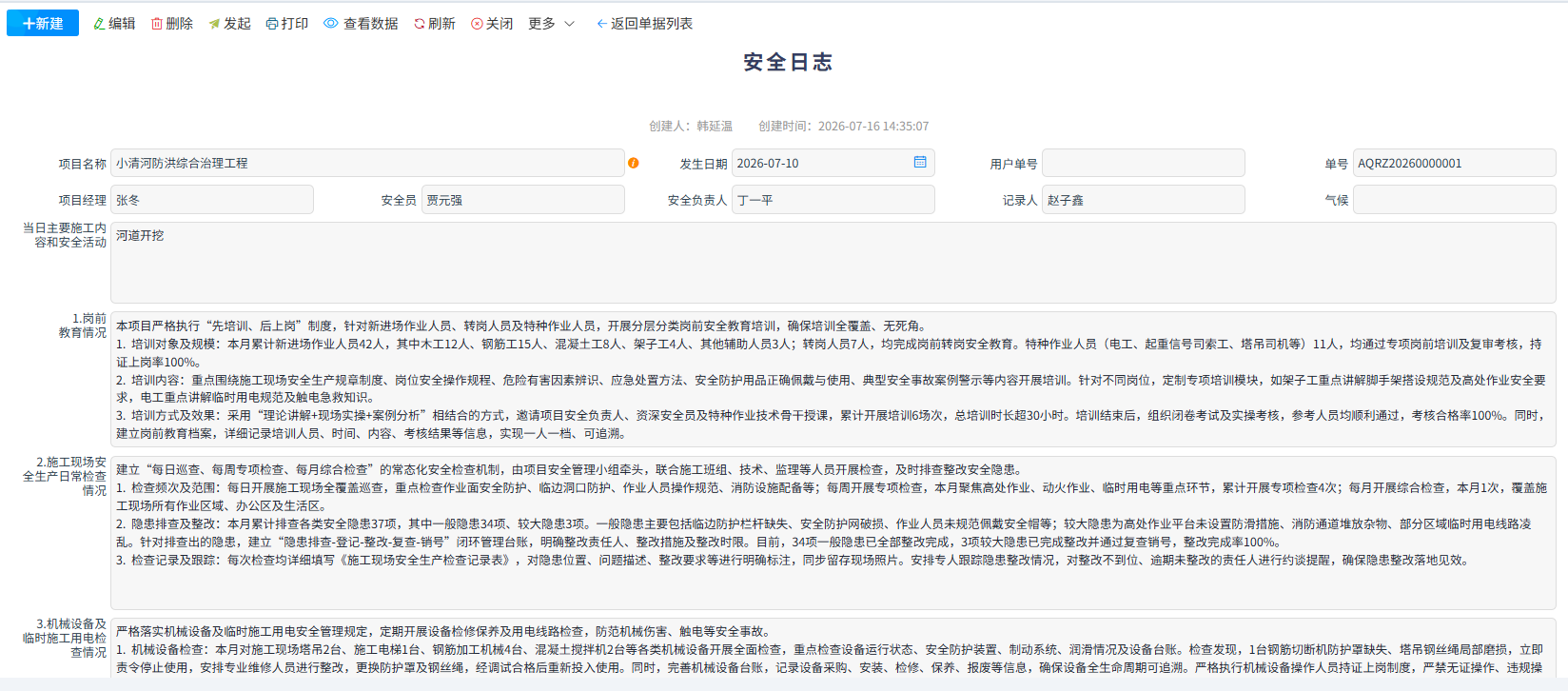
Task: Click the 记录人 label
Action: coord(1020,201)
